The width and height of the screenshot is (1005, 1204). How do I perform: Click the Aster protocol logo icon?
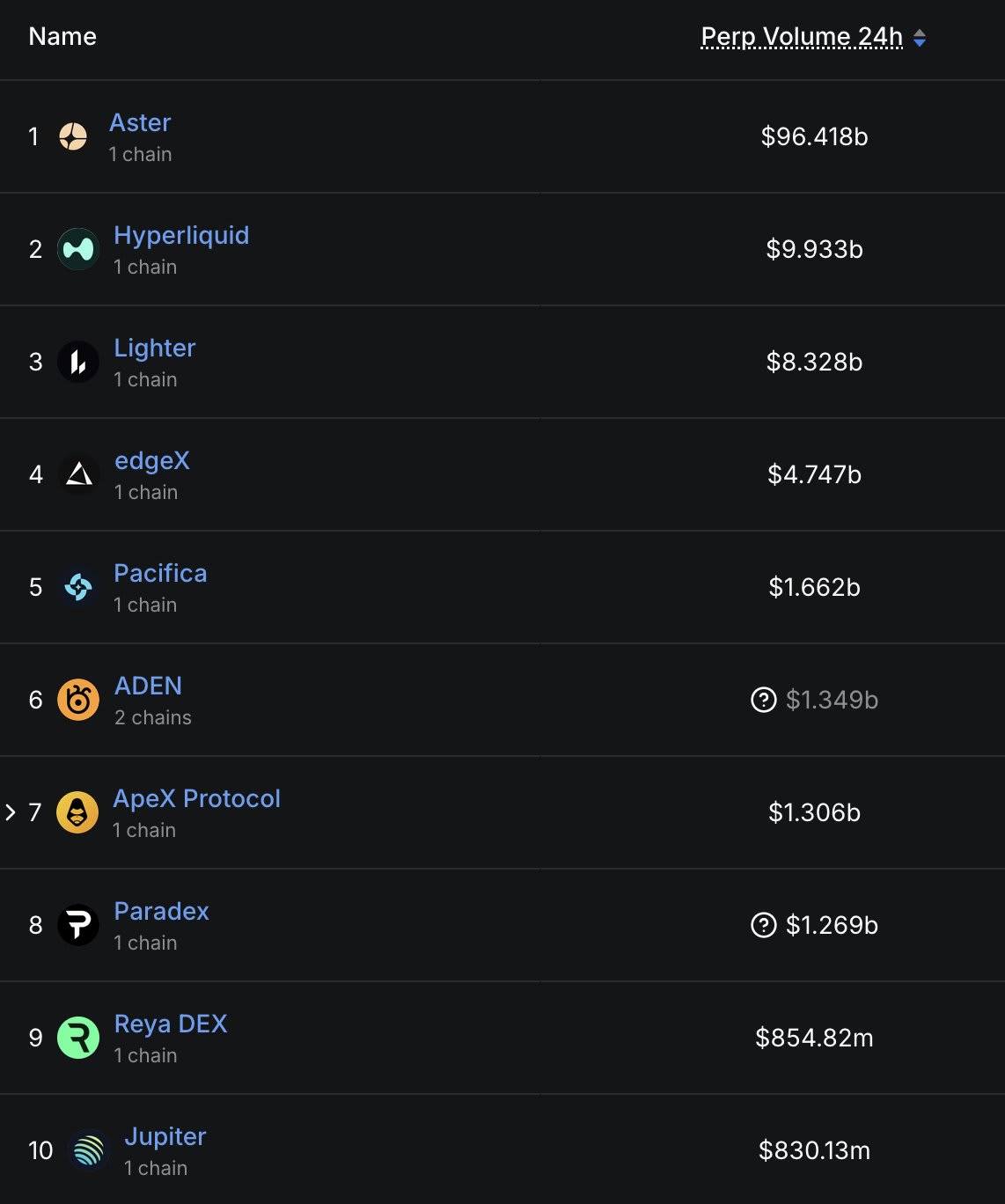point(73,136)
